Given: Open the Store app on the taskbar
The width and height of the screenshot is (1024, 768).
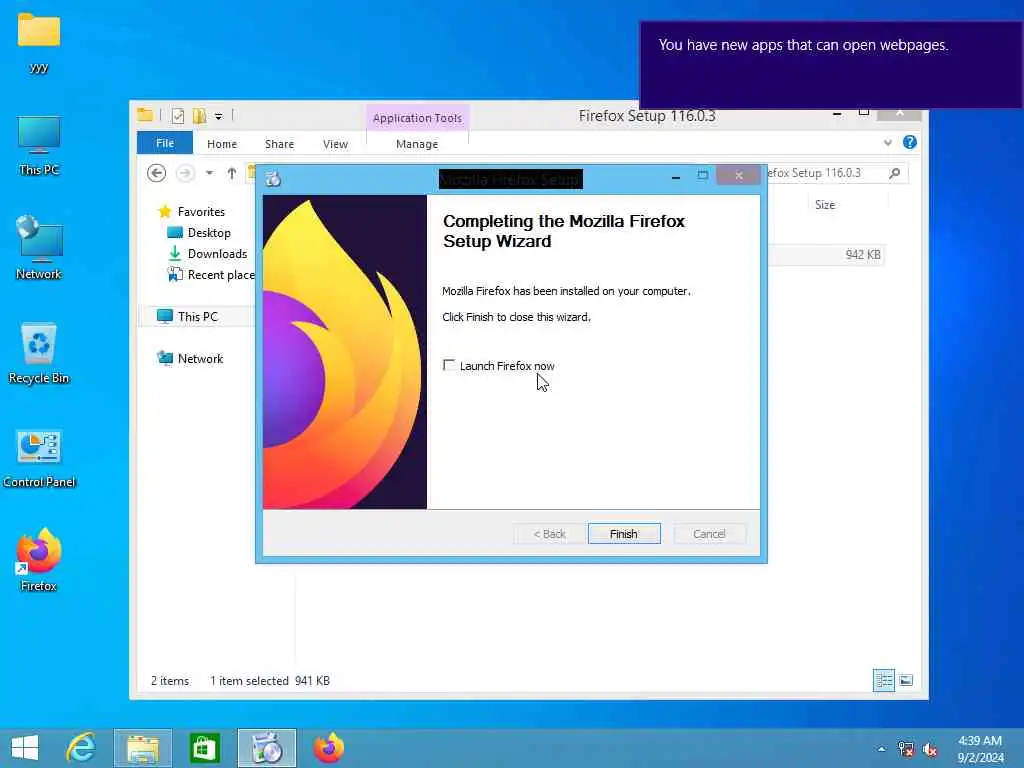Looking at the screenshot, I should tap(204, 748).
